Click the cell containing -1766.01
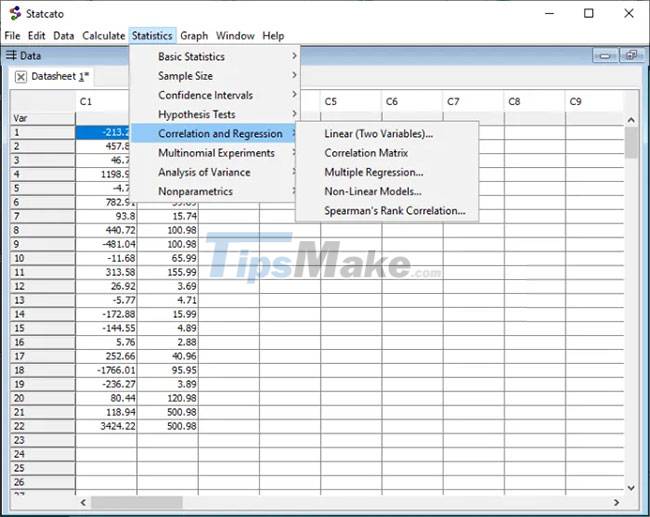The width and height of the screenshot is (650, 517). coord(106,370)
